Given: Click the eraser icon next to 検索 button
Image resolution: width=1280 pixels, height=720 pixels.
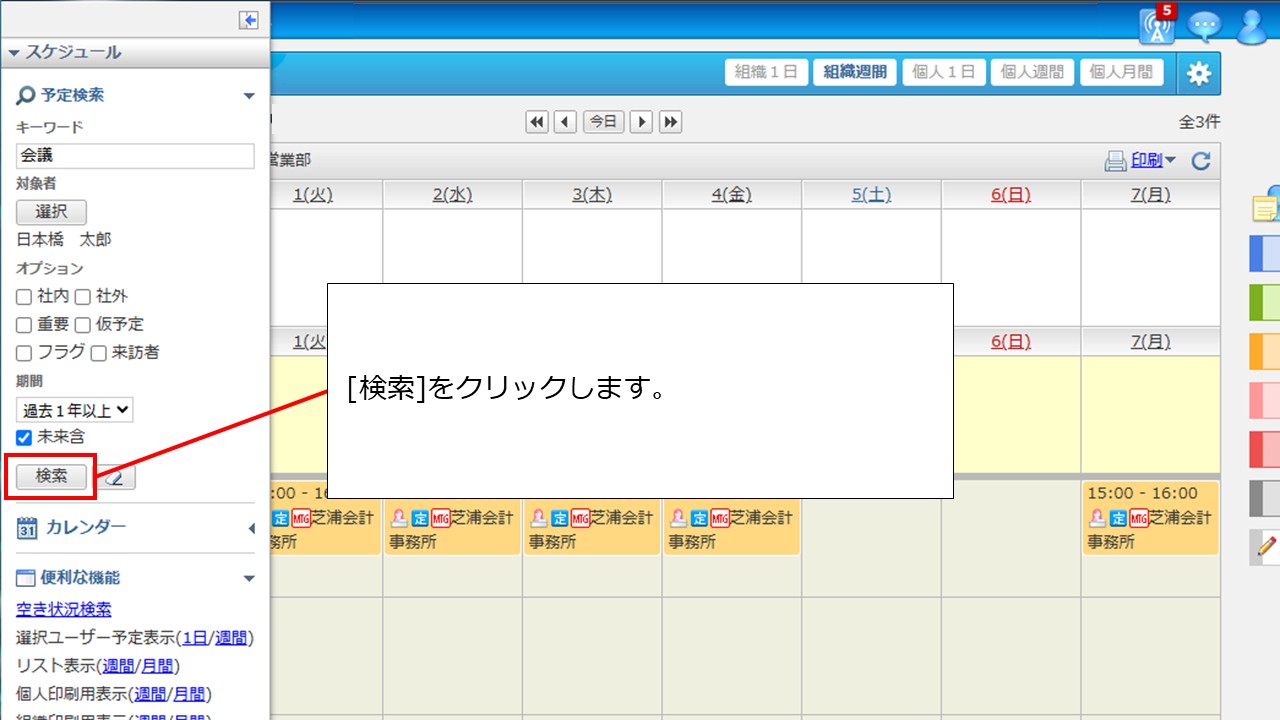Looking at the screenshot, I should pos(117,477).
